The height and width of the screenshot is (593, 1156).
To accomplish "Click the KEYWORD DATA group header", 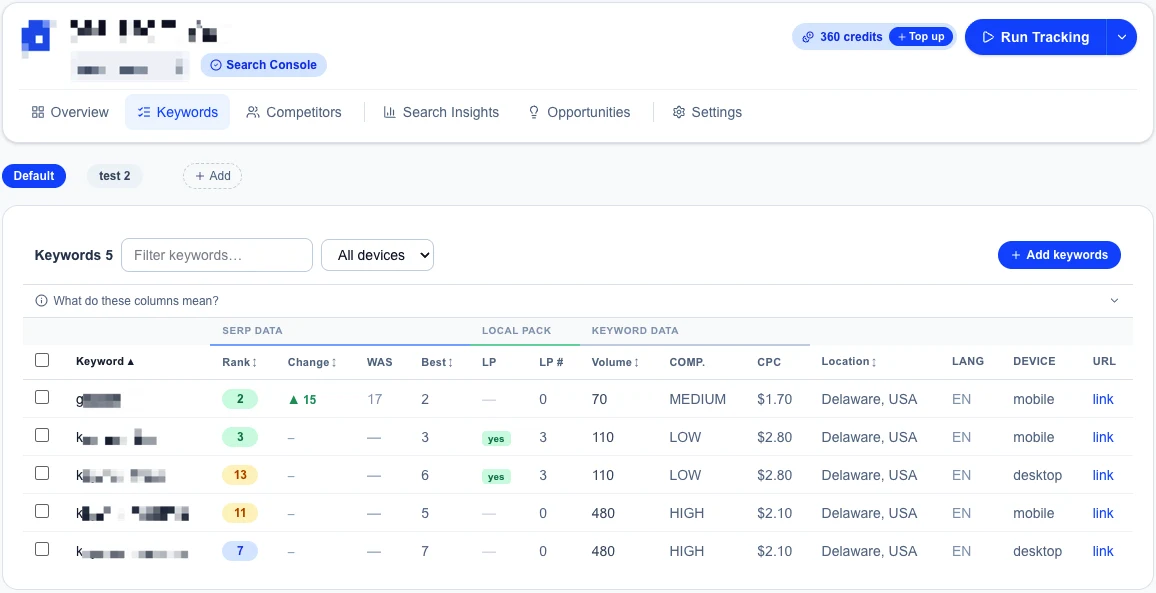I will coord(635,330).
